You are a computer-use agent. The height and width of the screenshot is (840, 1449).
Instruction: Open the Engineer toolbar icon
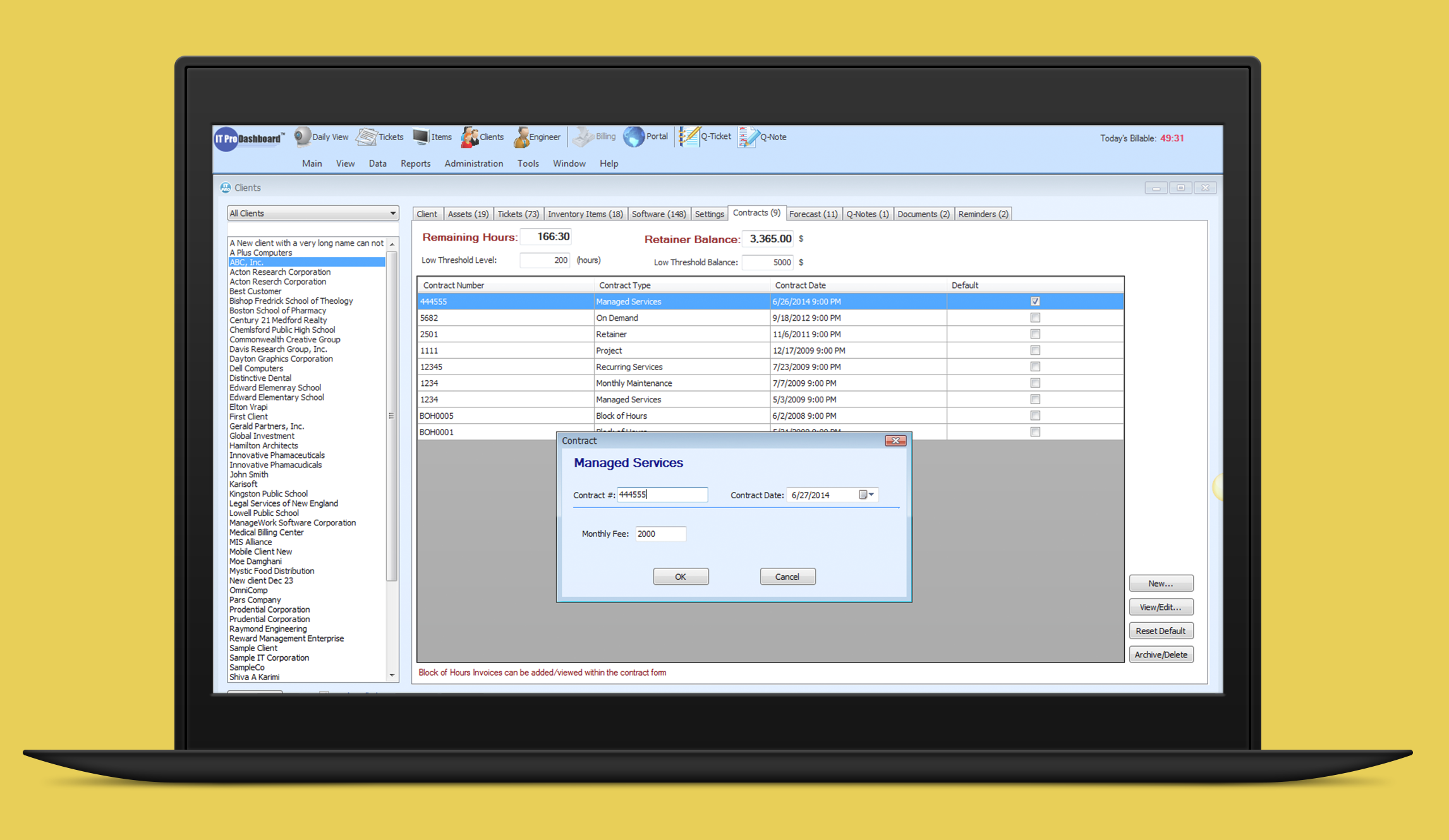coord(521,137)
